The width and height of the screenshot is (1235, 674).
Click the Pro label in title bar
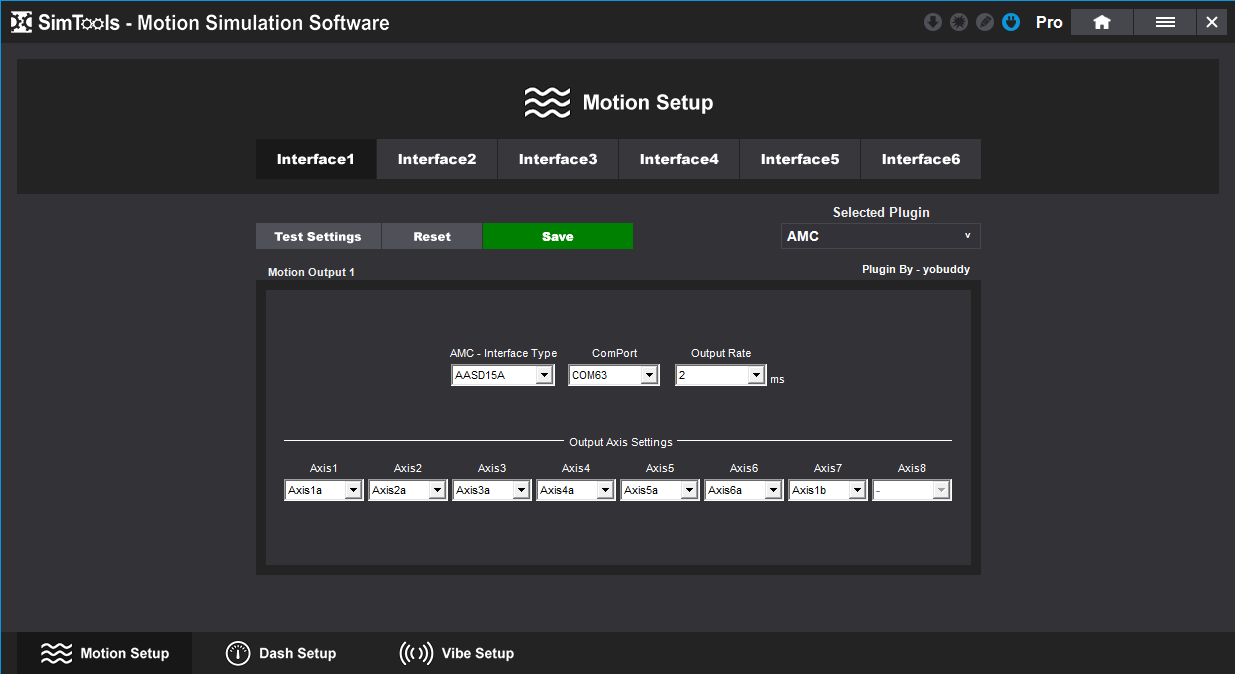(x=1049, y=22)
